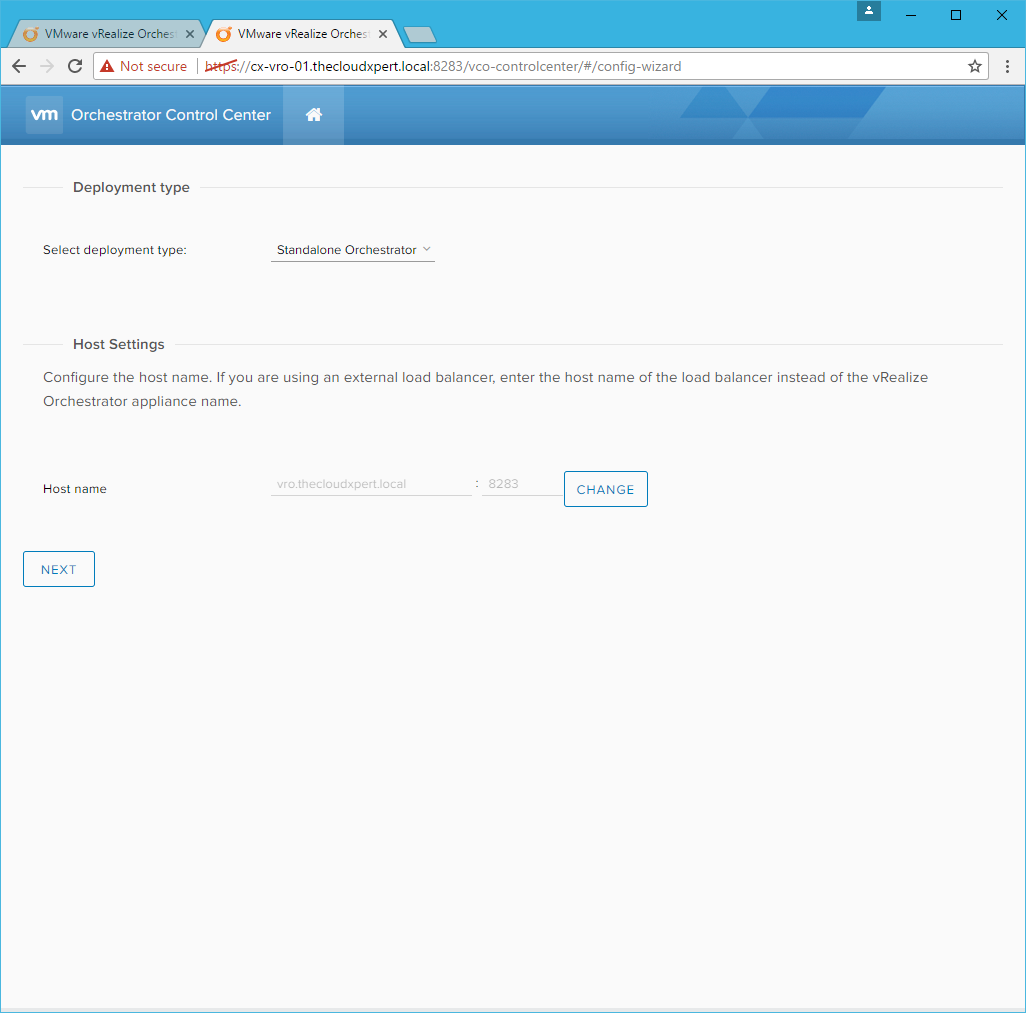Image resolution: width=1026 pixels, height=1013 pixels.
Task: Select the second VMware vRealize Orchestrator tab
Action: pos(300,34)
